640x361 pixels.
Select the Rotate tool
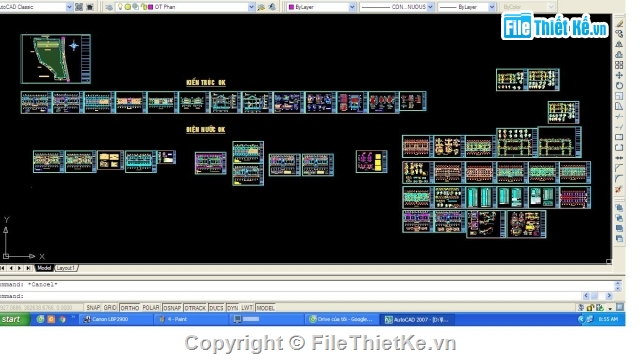[x=620, y=86]
